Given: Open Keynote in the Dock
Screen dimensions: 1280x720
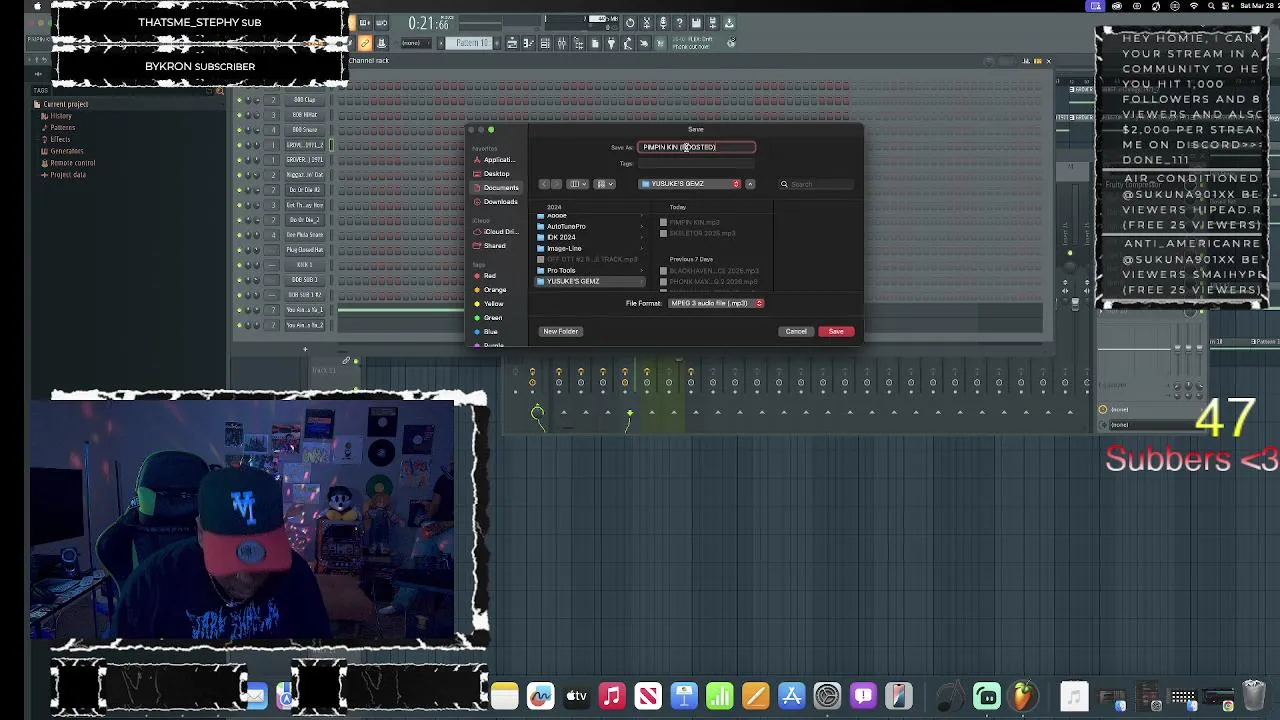Looking at the screenshot, I should coord(684,696).
